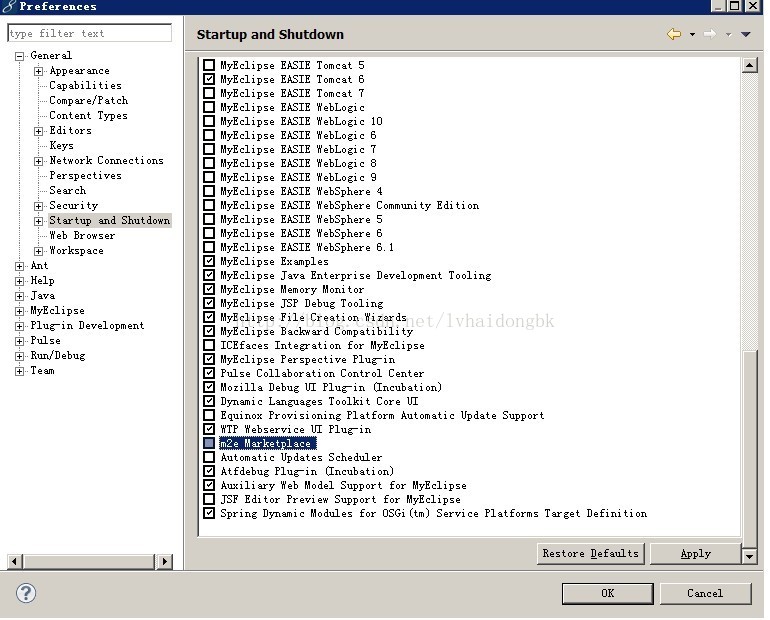Uncheck MyEclipse Examples checkbox
770x620 pixels.
tap(209, 261)
